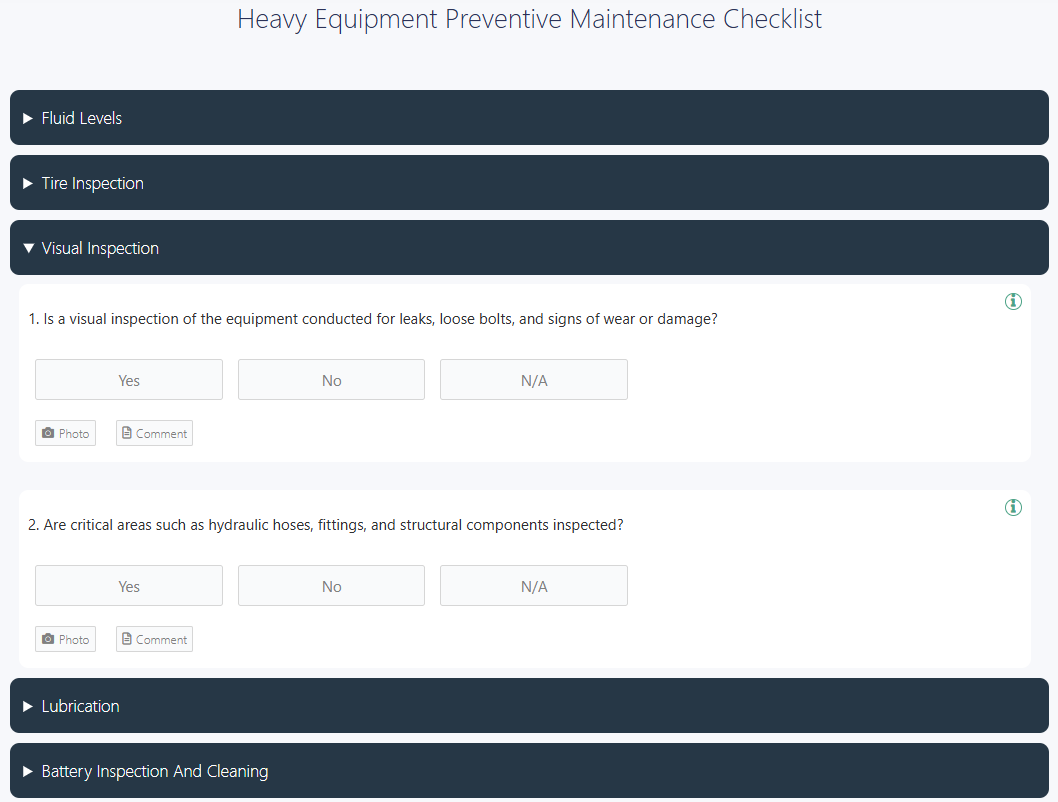Expand the Lubrication section
Viewport: 1058px width, 802px height.
pos(529,706)
